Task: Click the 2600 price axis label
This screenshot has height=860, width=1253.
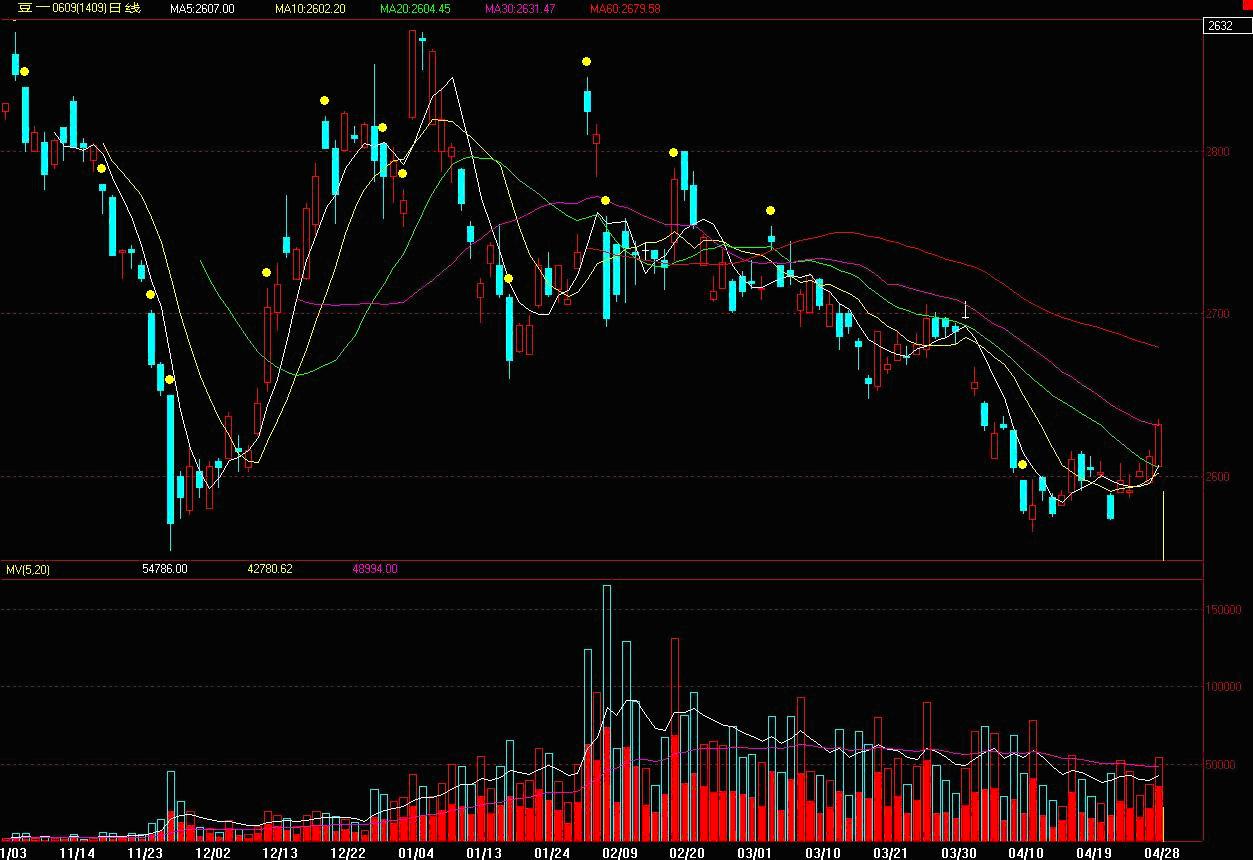Action: pyautogui.click(x=1217, y=476)
